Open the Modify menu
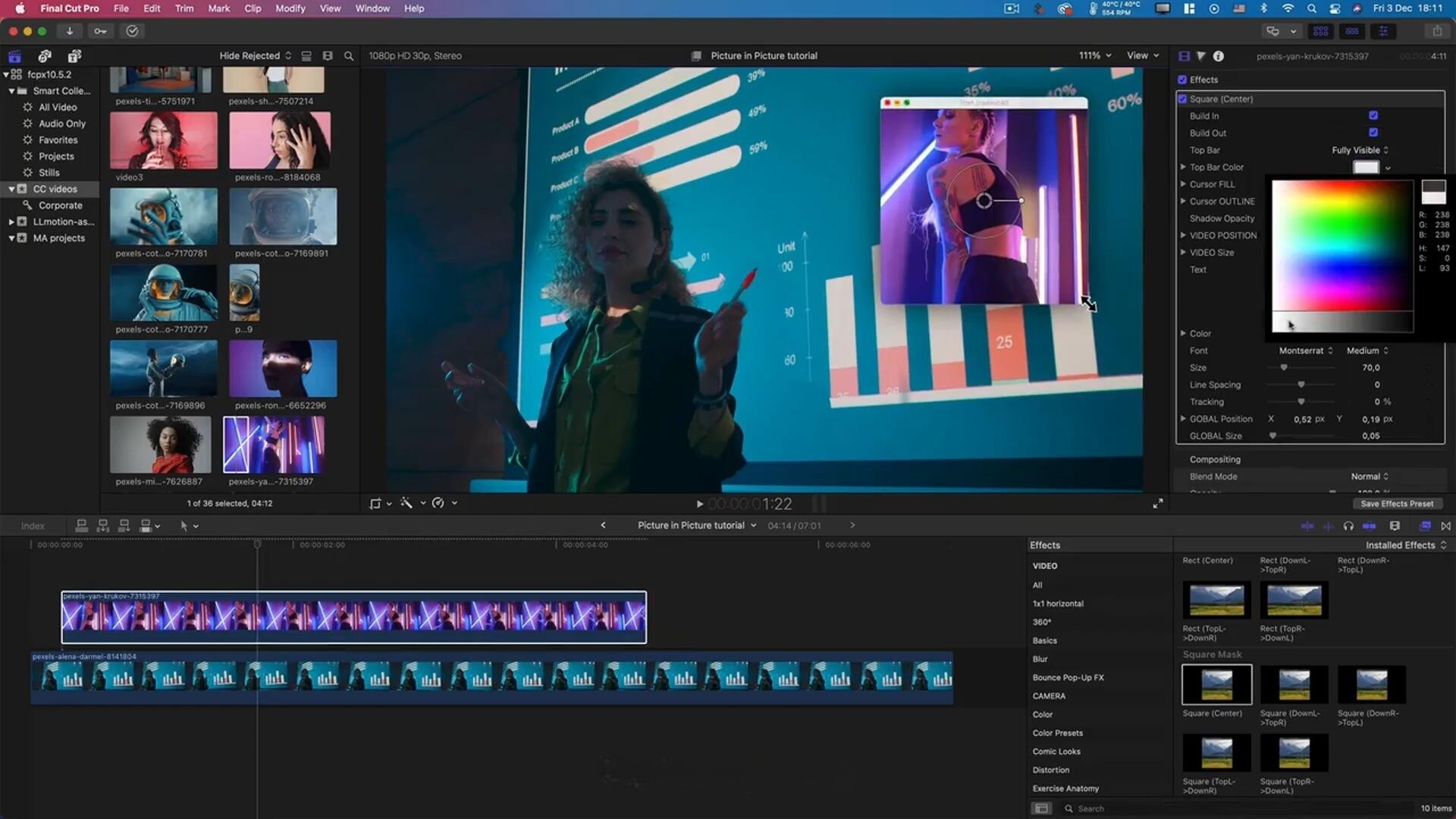Screen dimensions: 1456x819 point(290,8)
